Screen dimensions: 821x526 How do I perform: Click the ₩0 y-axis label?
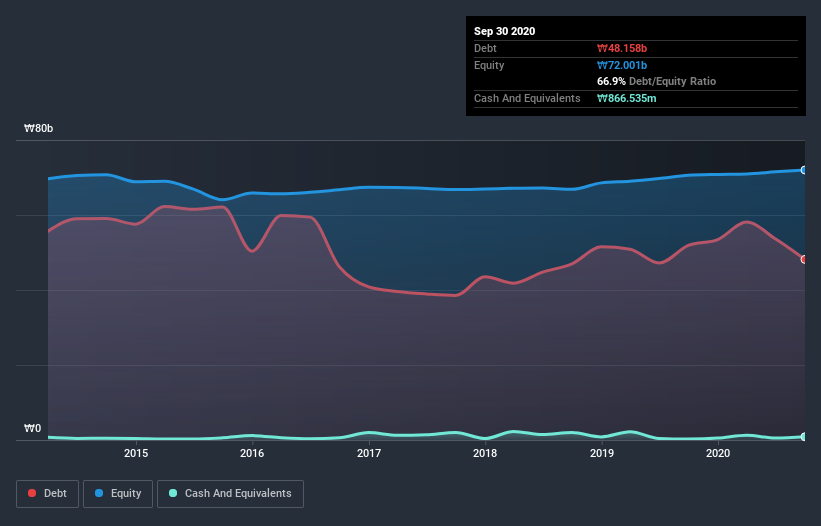[32, 428]
